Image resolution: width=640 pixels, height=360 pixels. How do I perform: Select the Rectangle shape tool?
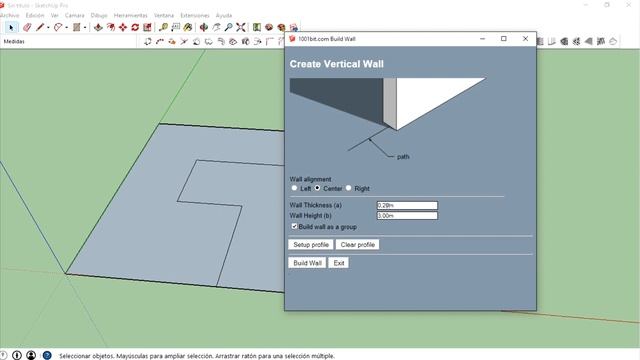pyautogui.click(x=76, y=27)
